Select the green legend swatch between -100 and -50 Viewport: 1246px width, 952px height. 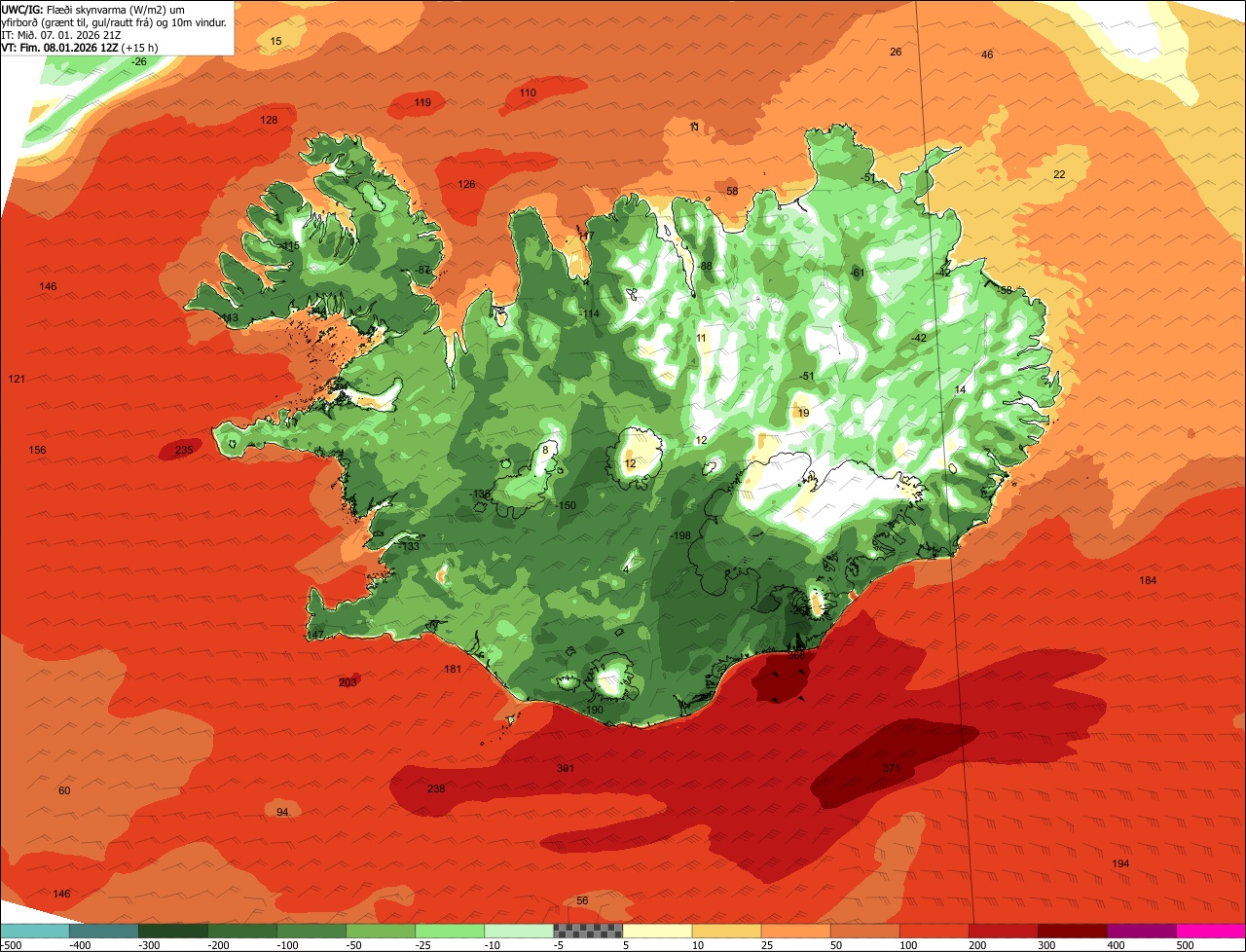point(311,932)
